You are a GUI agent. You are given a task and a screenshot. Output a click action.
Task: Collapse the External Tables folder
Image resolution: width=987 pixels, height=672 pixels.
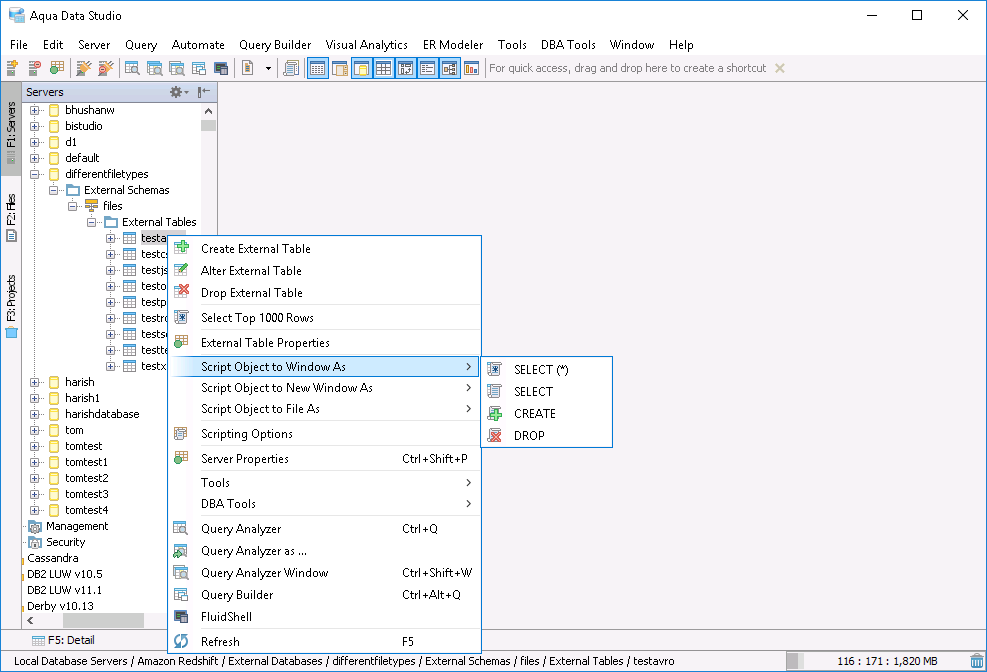click(x=91, y=222)
